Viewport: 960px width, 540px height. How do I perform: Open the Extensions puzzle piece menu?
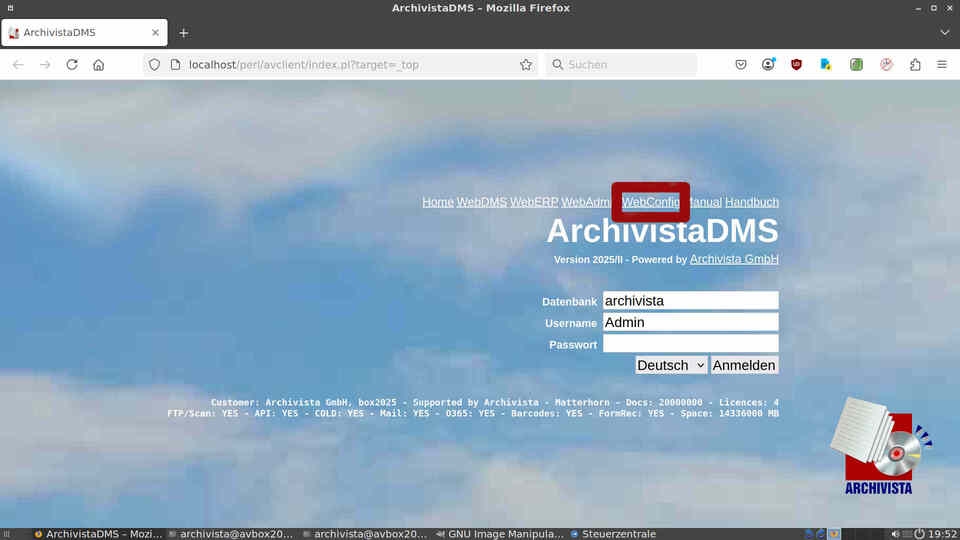pos(915,64)
